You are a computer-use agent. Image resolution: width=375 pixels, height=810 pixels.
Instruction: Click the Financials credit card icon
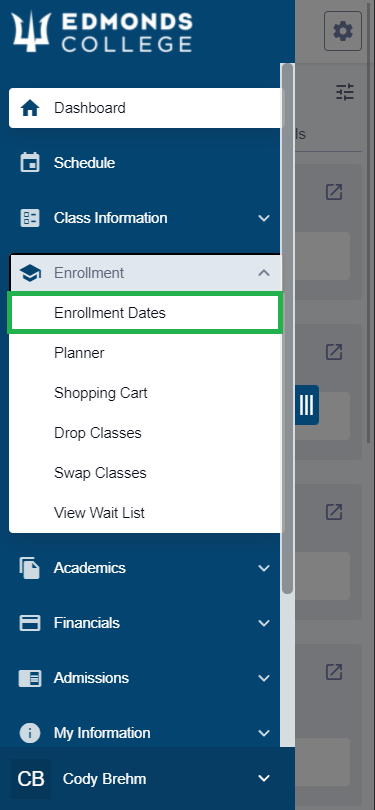(x=29, y=623)
